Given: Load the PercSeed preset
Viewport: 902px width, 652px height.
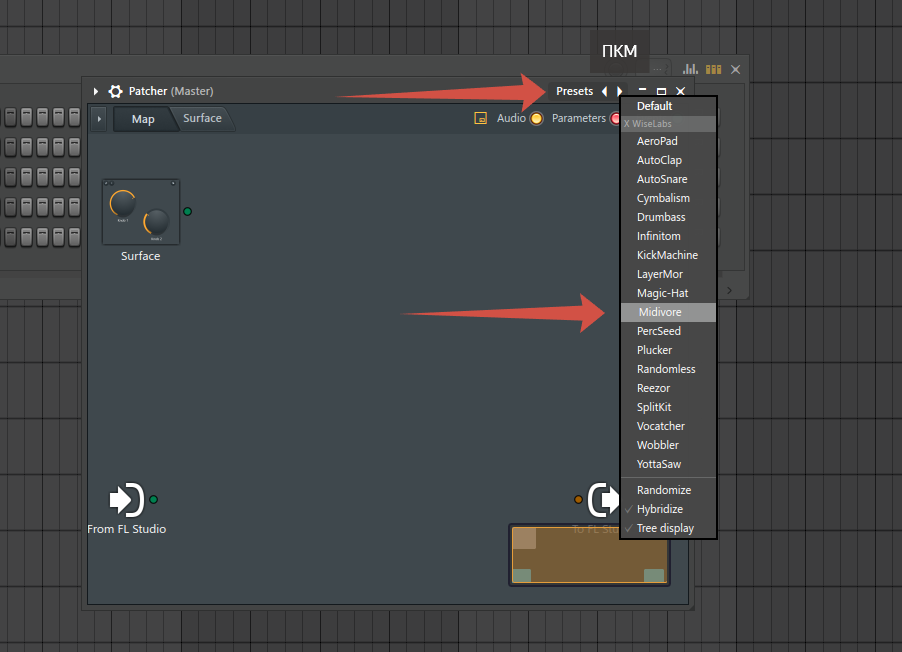Looking at the screenshot, I should tap(668, 331).
